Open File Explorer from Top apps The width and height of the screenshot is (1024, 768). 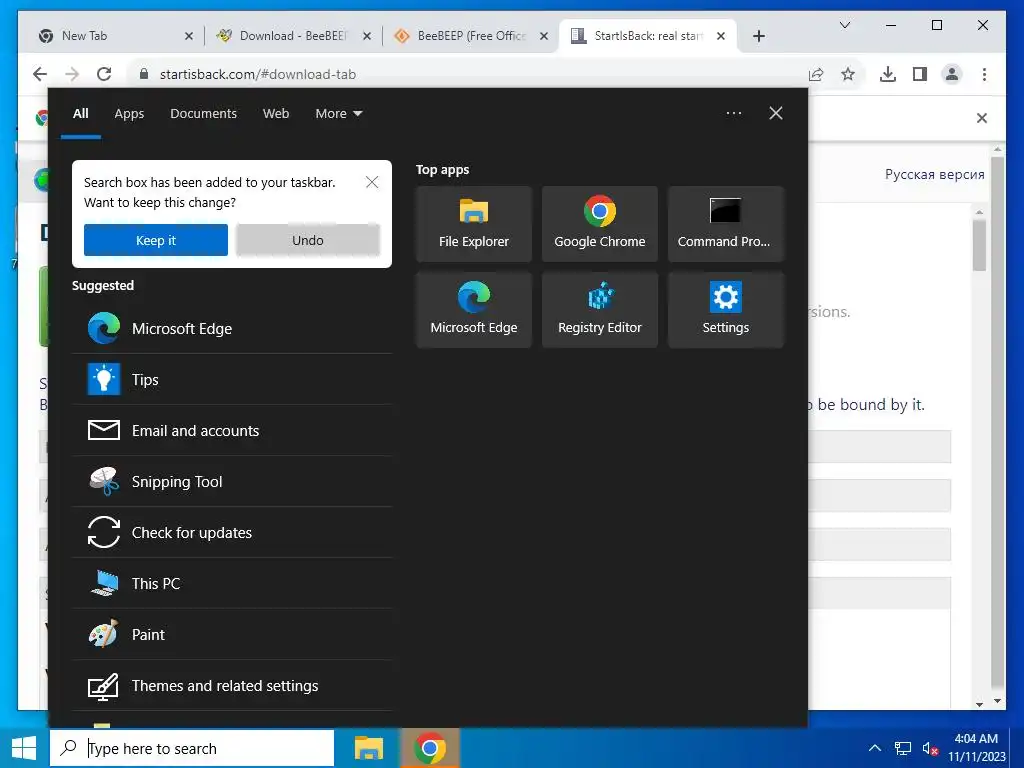[x=473, y=224]
